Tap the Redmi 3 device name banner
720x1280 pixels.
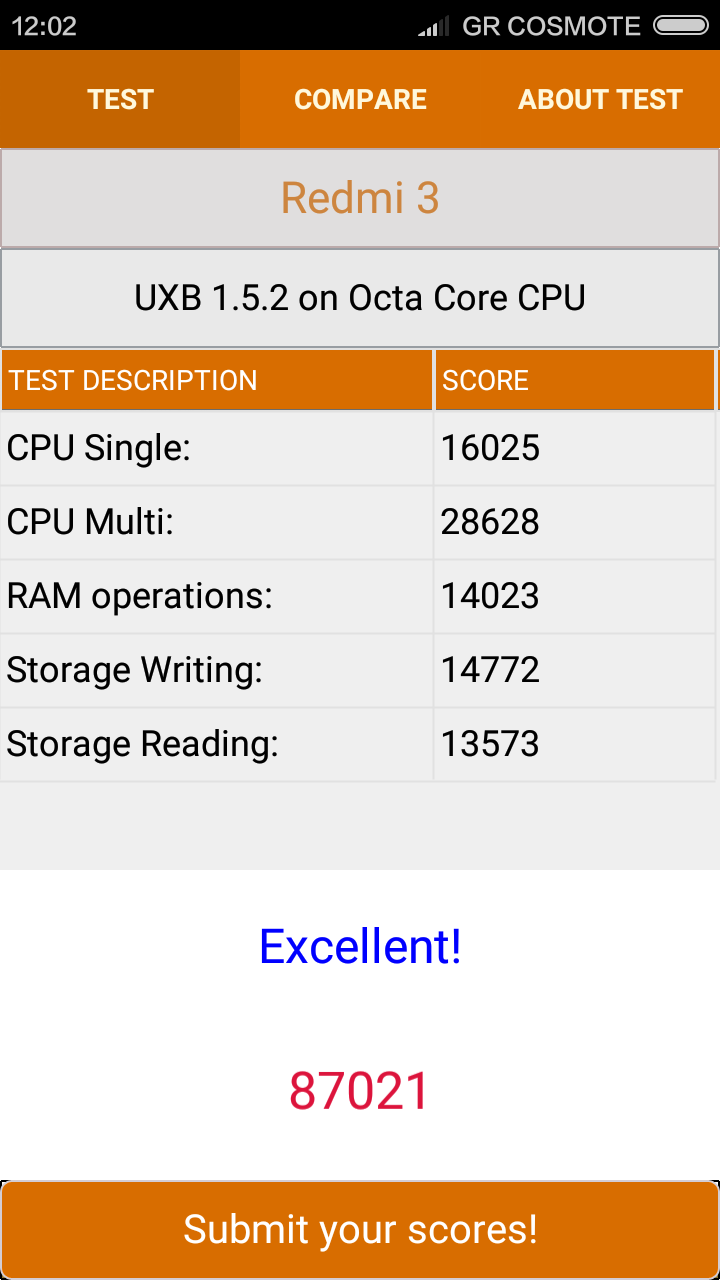pos(360,198)
